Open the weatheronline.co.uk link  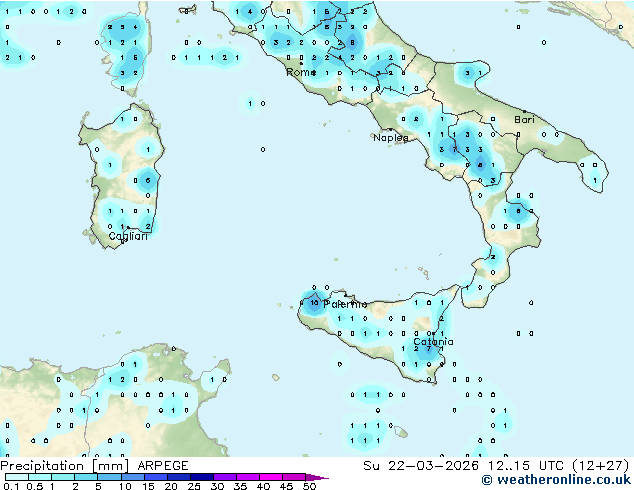click(x=556, y=480)
